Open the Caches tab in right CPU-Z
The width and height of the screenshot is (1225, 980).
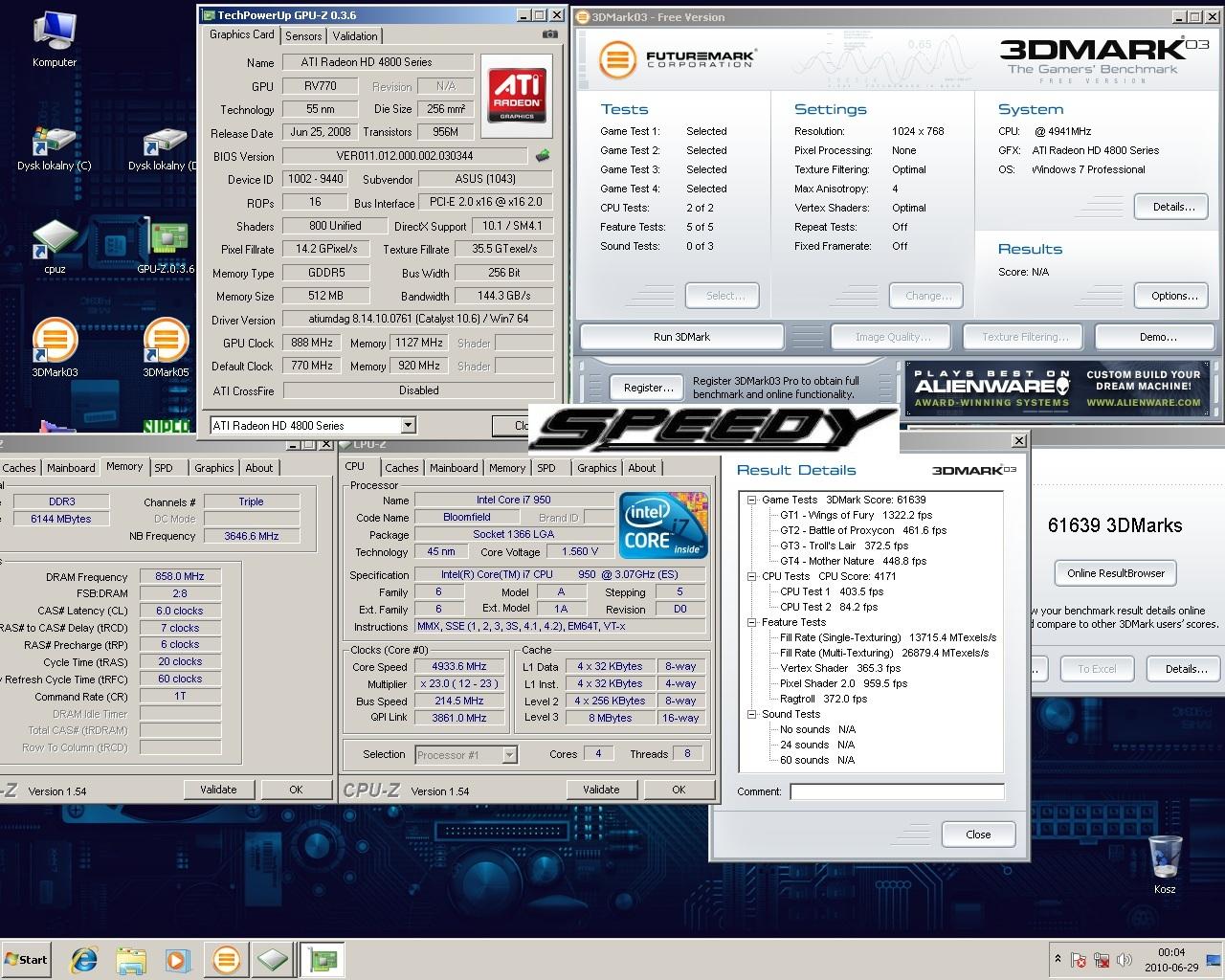401,468
